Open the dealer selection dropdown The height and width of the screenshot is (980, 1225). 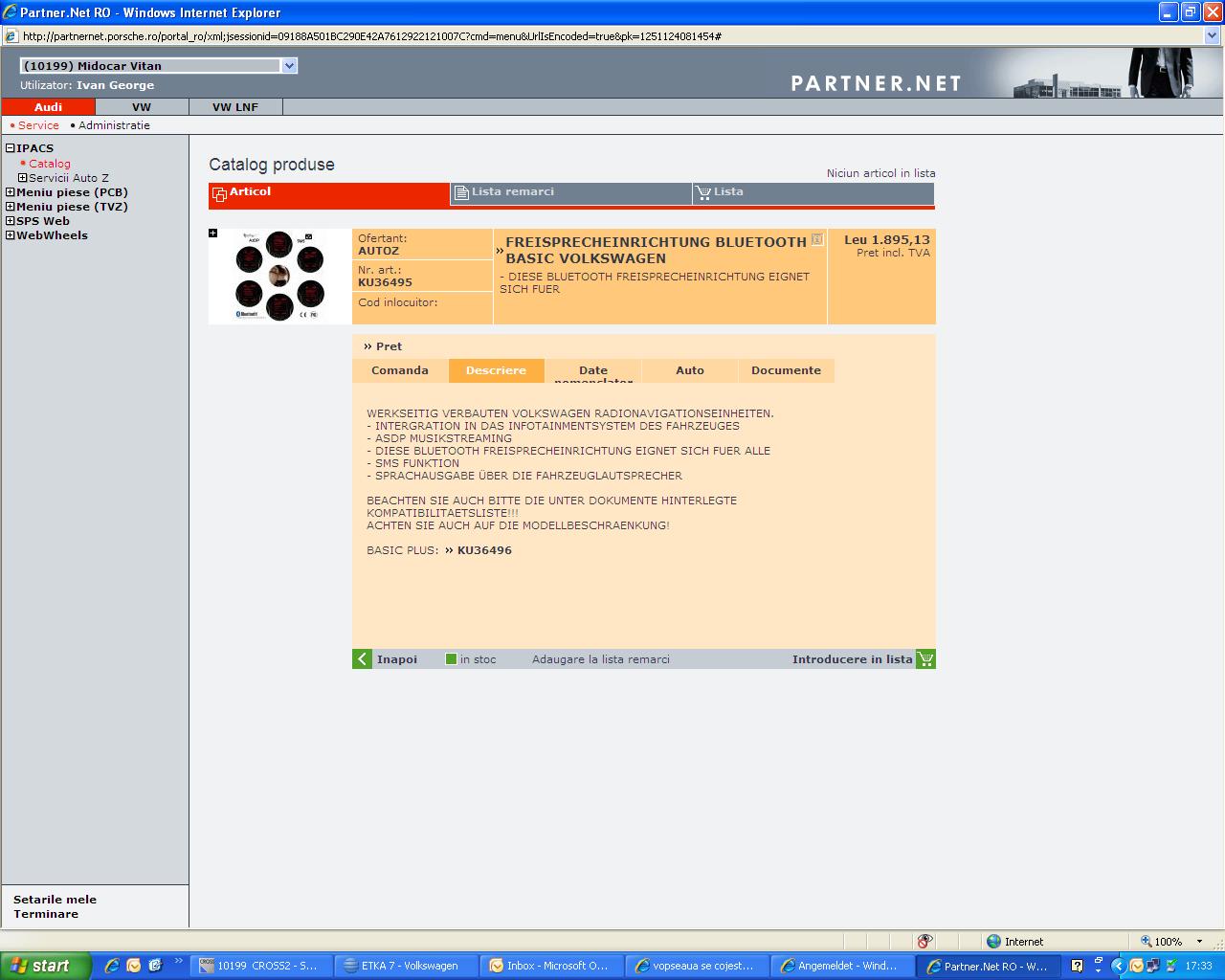pyautogui.click(x=289, y=66)
